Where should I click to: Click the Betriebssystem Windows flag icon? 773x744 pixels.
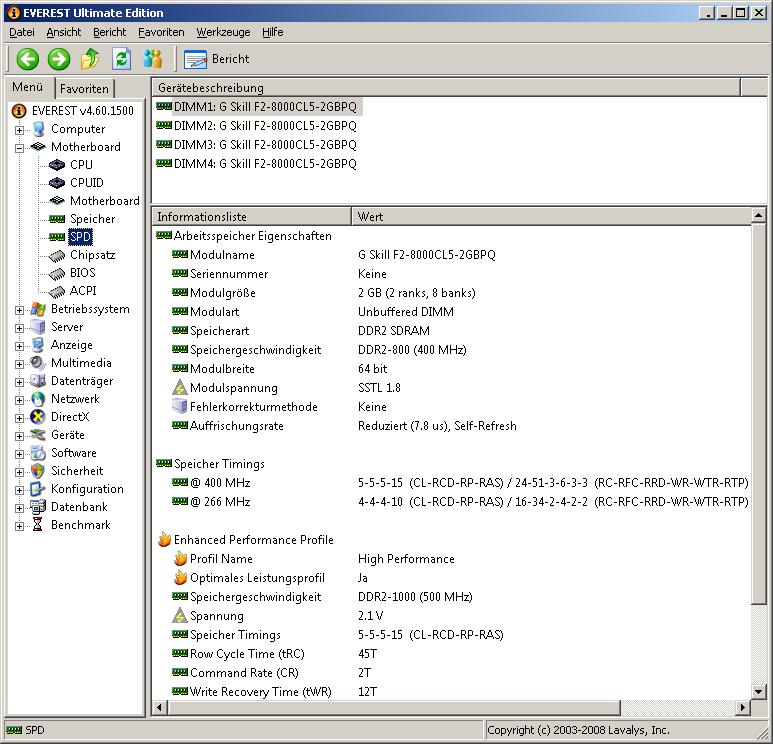[x=38, y=309]
